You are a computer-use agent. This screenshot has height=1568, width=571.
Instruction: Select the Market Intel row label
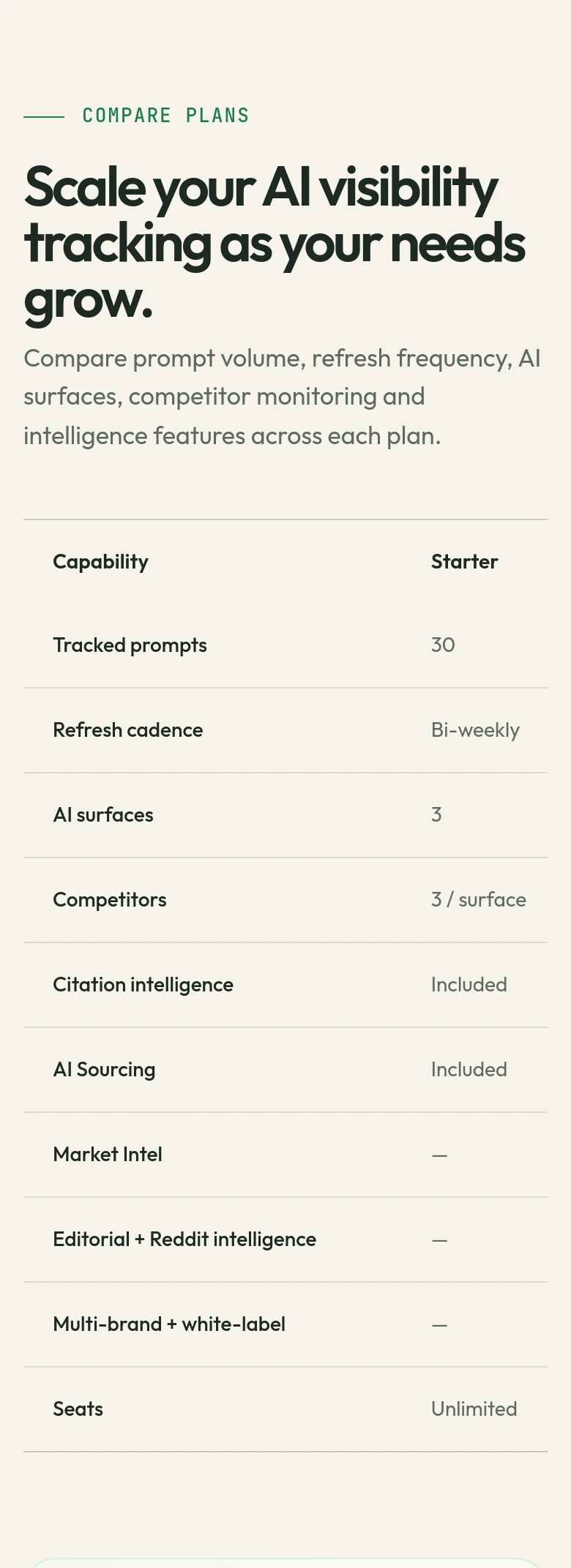click(108, 1155)
